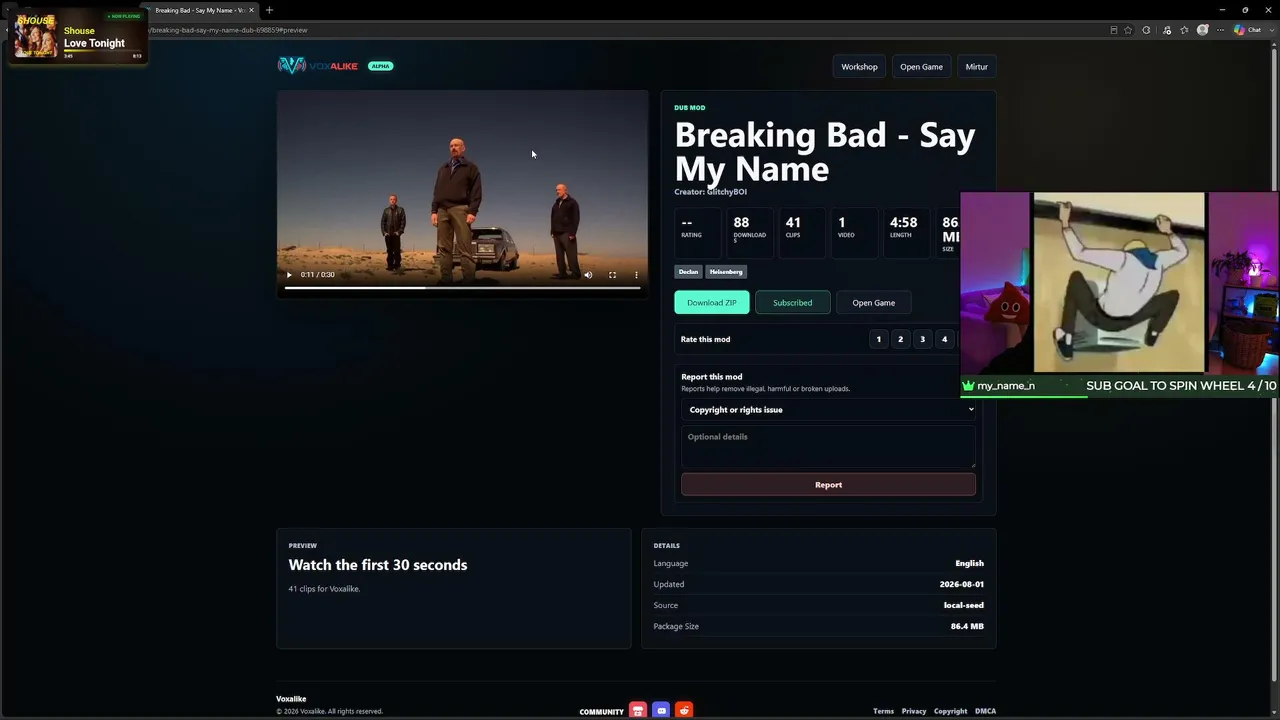Open the browser settings and more menu
Screen dimensions: 1280x720
click(x=1220, y=30)
